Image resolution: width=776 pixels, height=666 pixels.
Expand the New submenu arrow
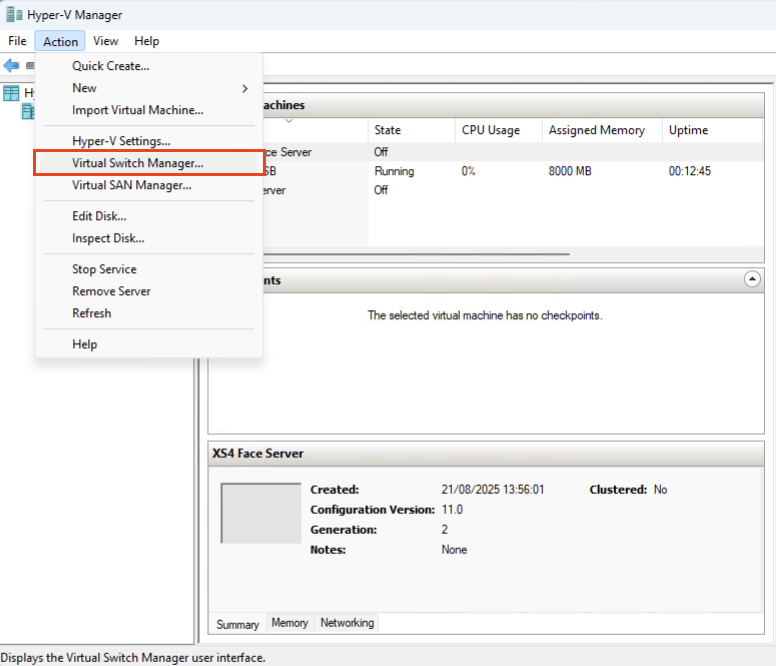(244, 89)
